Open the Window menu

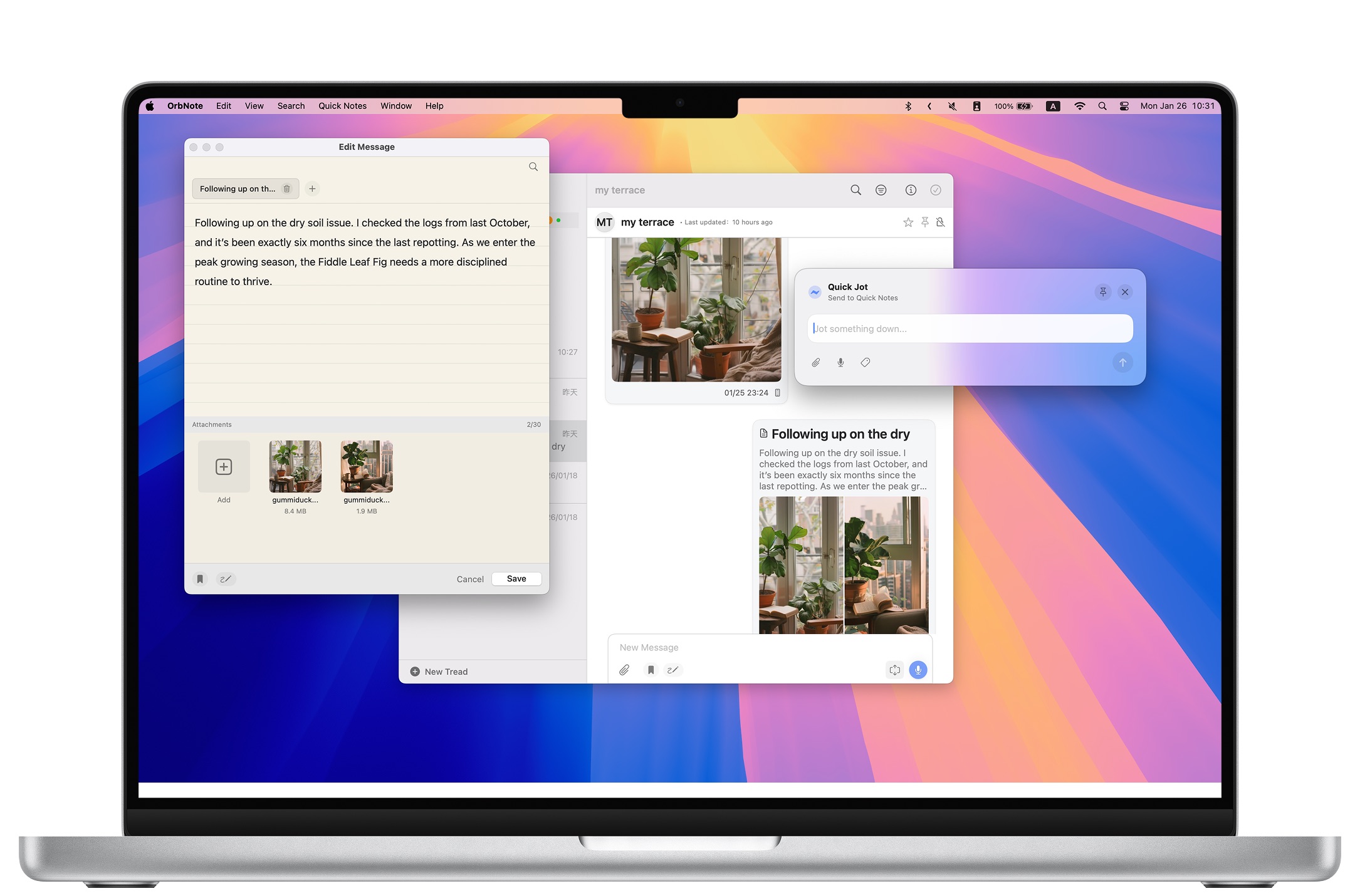(395, 105)
